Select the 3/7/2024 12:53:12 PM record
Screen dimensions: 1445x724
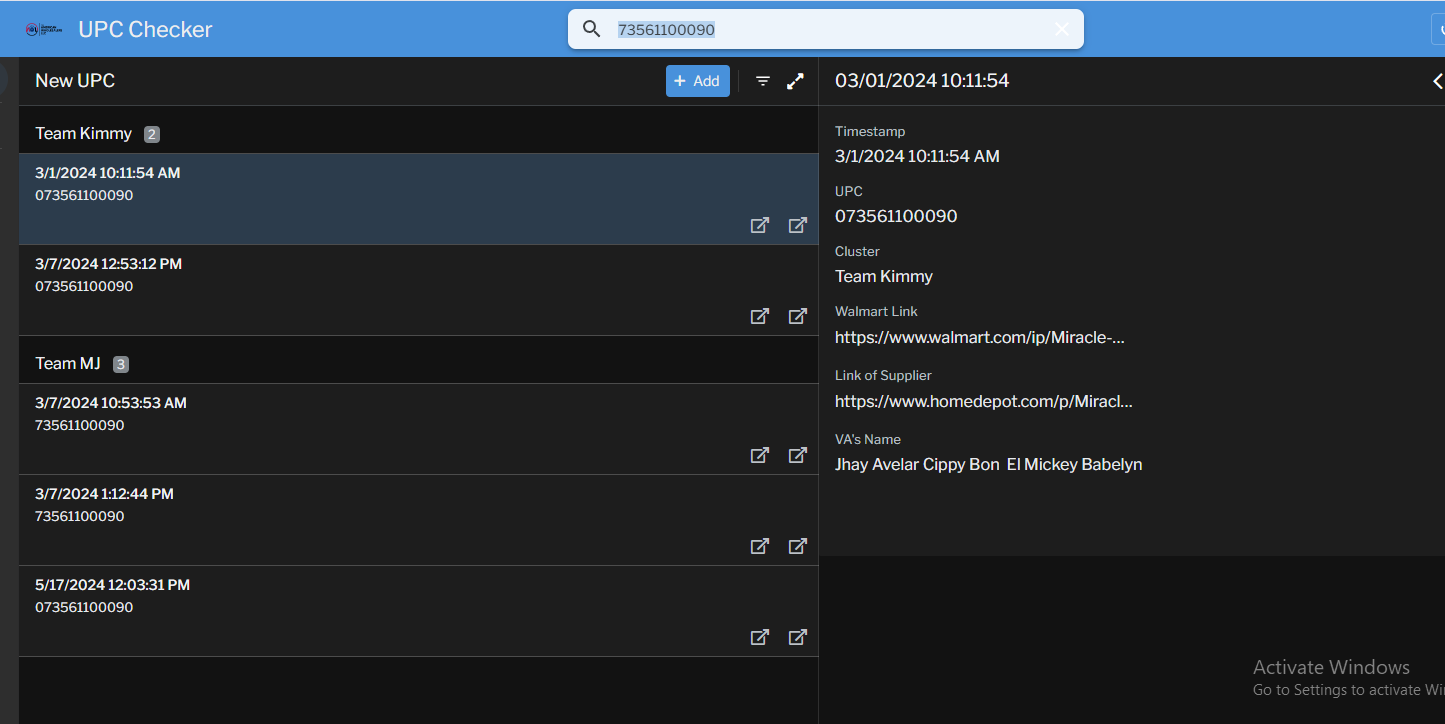click(418, 290)
